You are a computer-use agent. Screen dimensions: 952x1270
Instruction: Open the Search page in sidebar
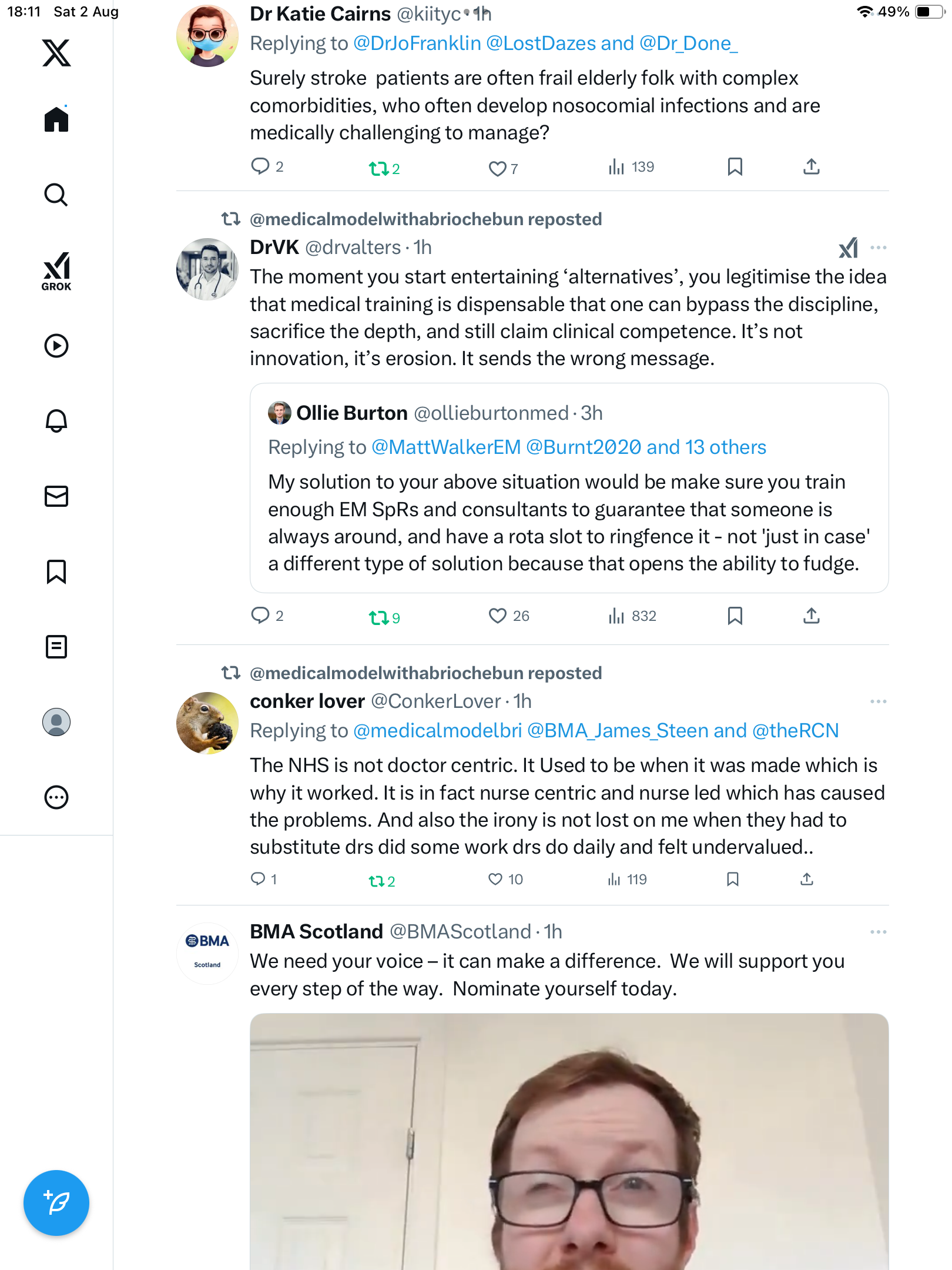coord(56,195)
